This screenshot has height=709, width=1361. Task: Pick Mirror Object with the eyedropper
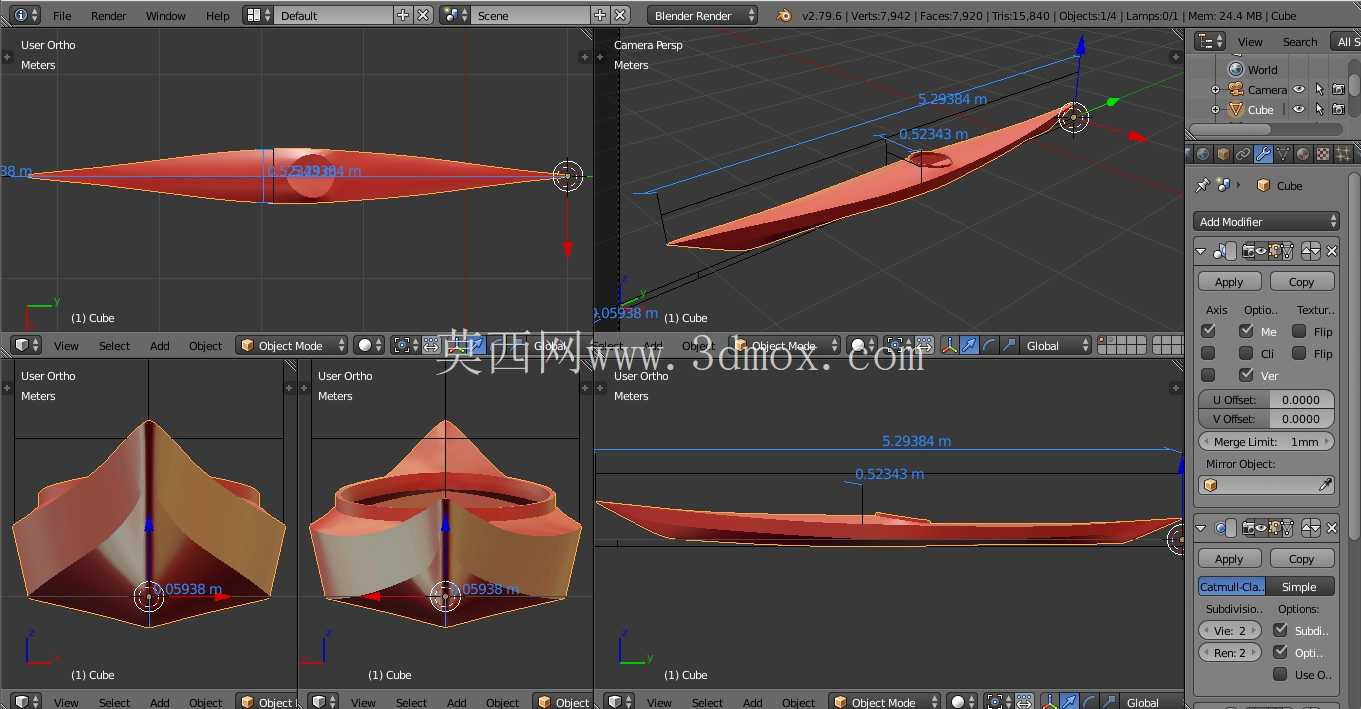pyautogui.click(x=1326, y=485)
